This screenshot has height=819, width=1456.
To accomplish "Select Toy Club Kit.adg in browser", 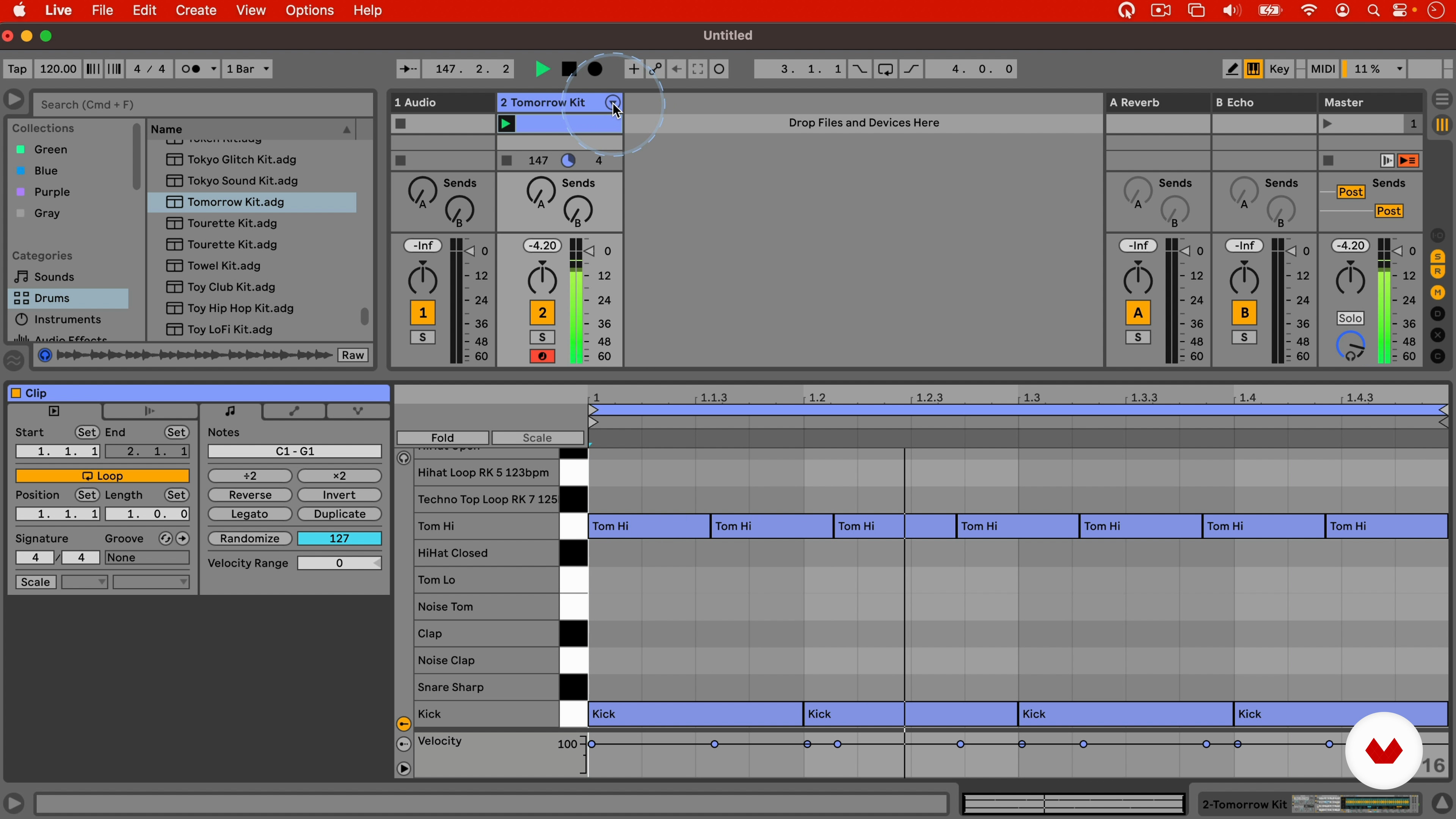I will tap(231, 287).
